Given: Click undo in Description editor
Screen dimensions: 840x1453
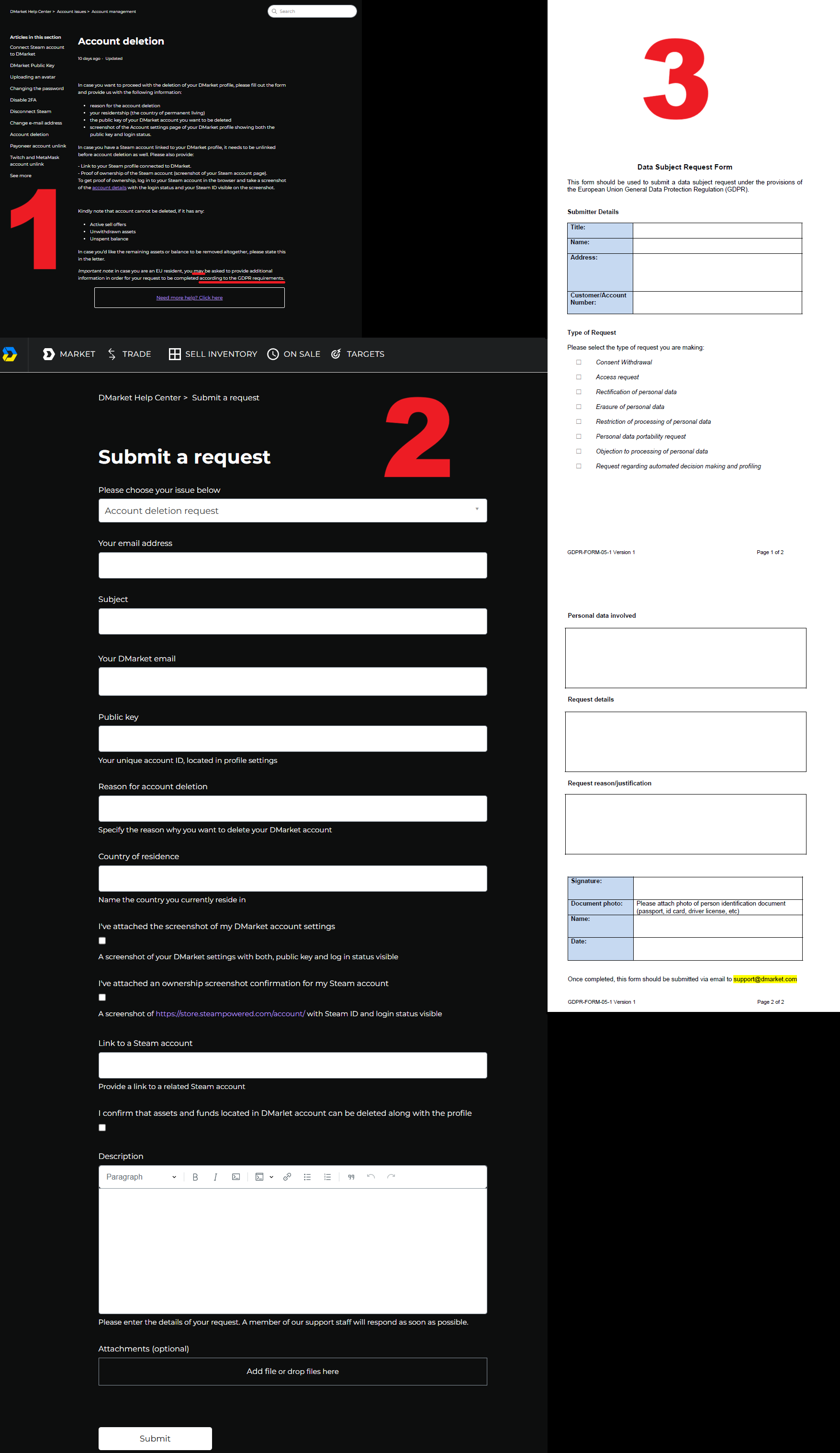Looking at the screenshot, I should click(x=371, y=1177).
